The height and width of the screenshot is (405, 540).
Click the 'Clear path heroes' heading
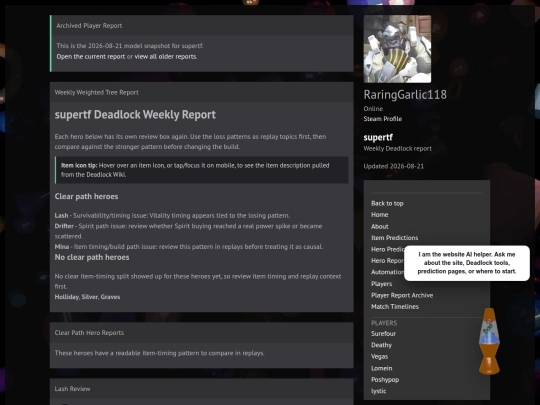[x=86, y=196]
